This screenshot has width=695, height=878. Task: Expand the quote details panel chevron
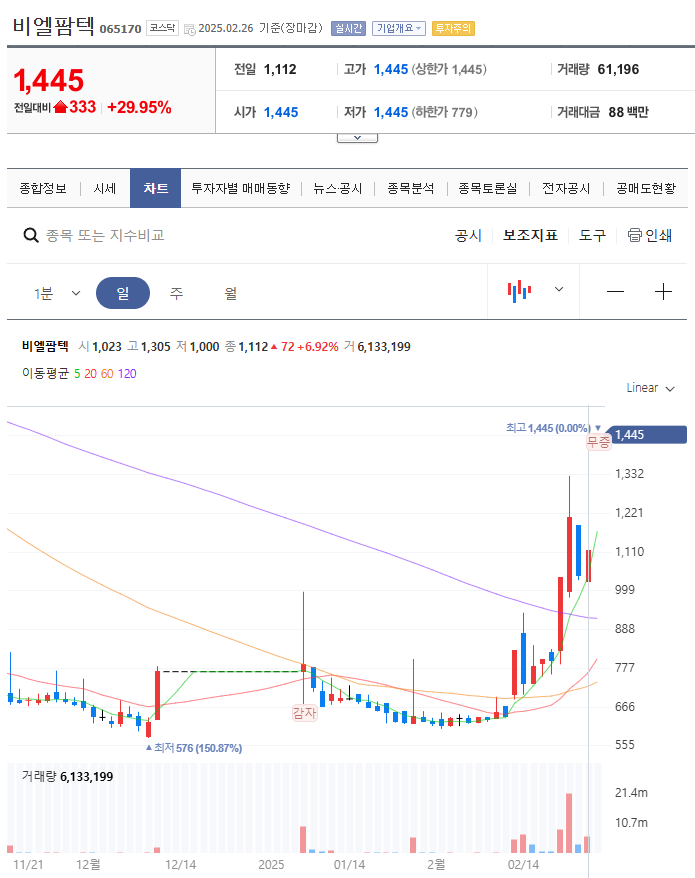pyautogui.click(x=357, y=138)
